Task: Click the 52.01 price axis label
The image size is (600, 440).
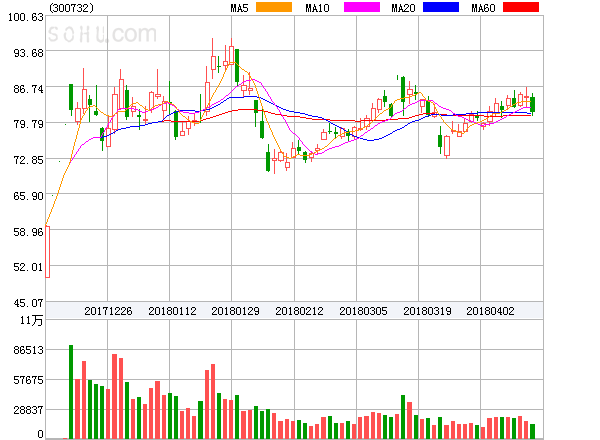Action: (x=29, y=267)
